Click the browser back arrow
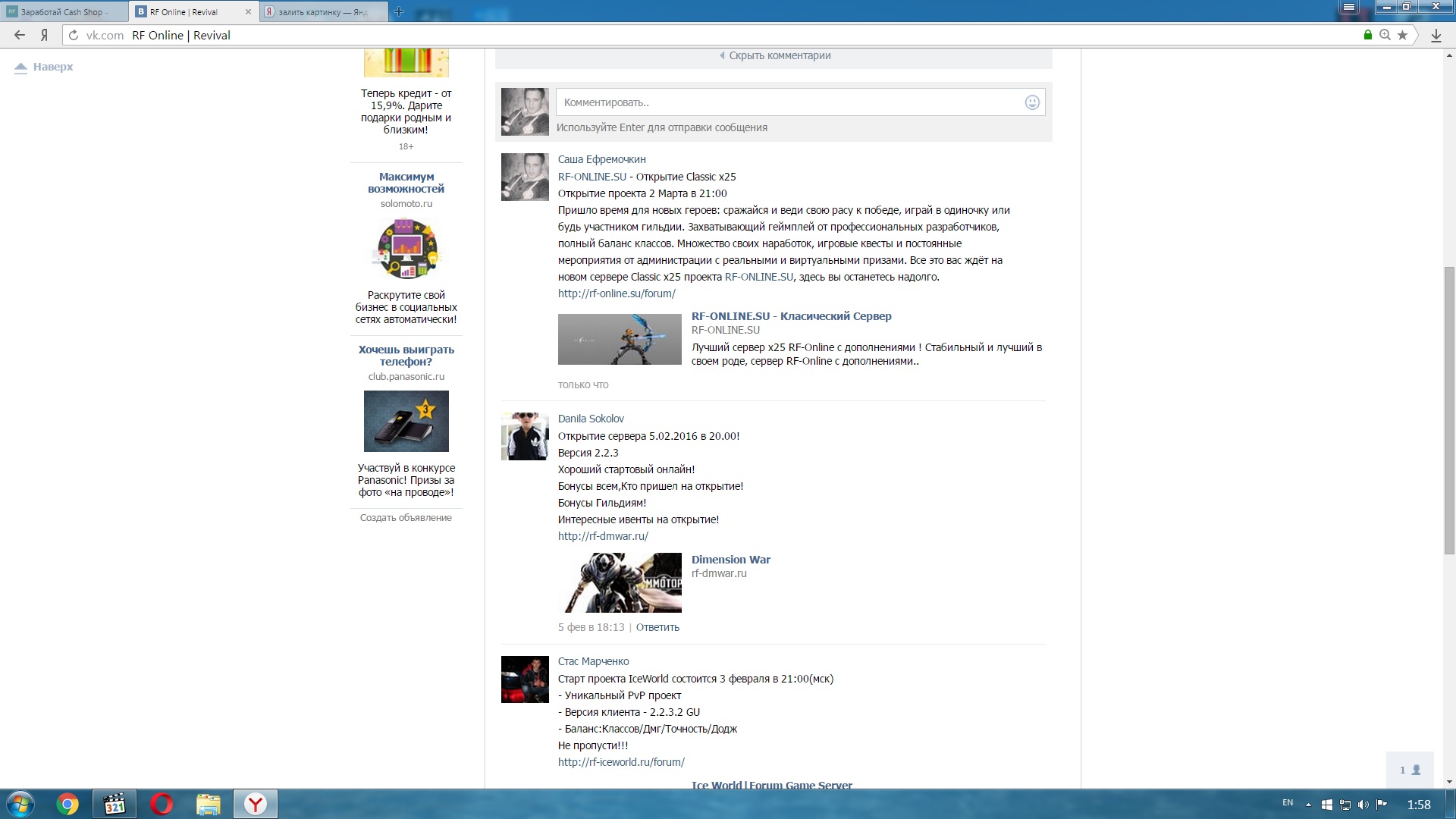 [20, 35]
